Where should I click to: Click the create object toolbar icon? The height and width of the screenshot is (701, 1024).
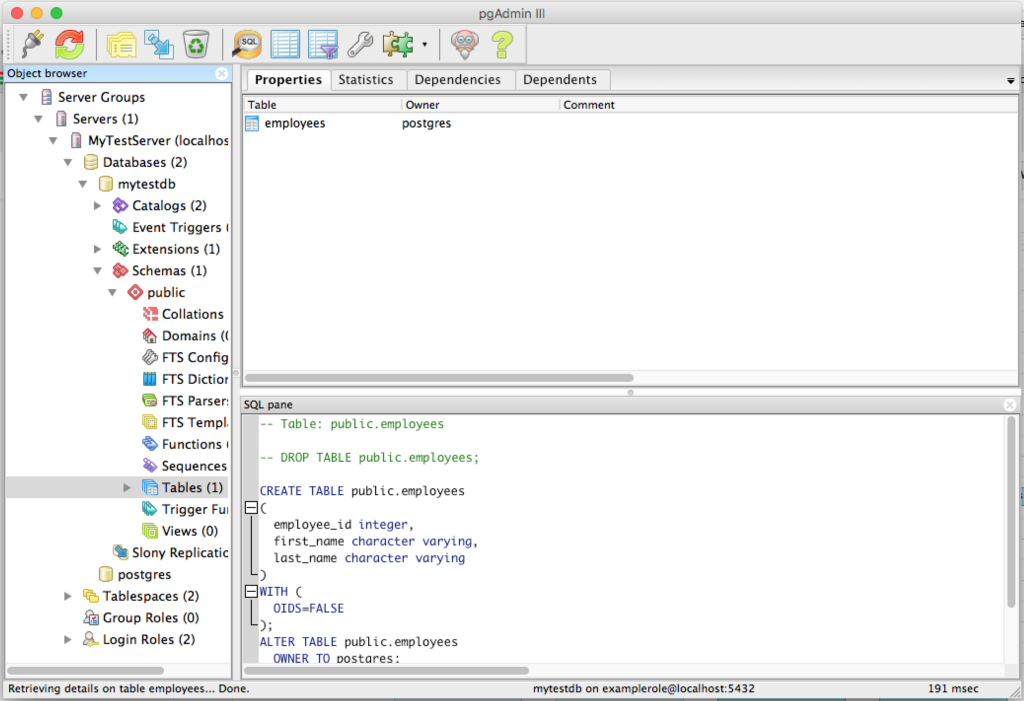click(159, 44)
